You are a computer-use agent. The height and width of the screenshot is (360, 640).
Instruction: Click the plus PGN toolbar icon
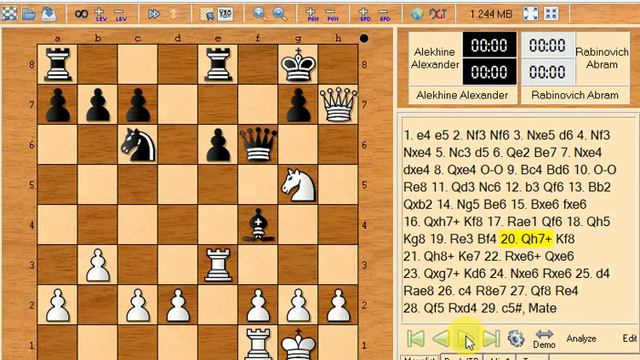coord(313,14)
